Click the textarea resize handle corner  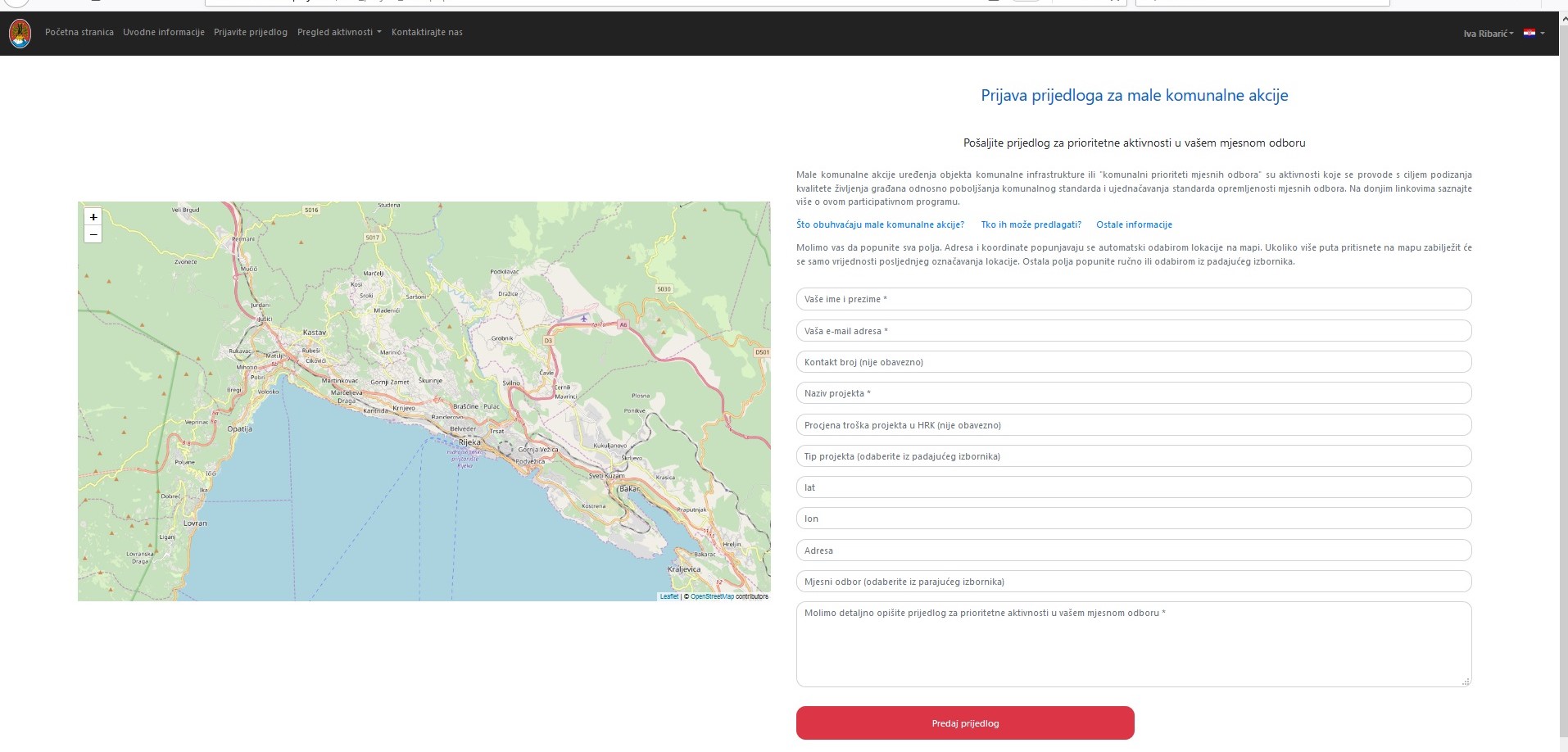1466,681
